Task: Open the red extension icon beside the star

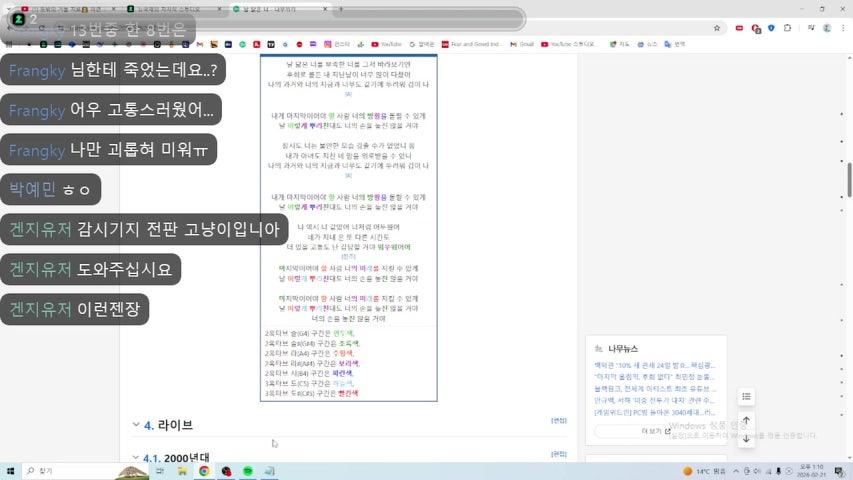Action: (739, 28)
